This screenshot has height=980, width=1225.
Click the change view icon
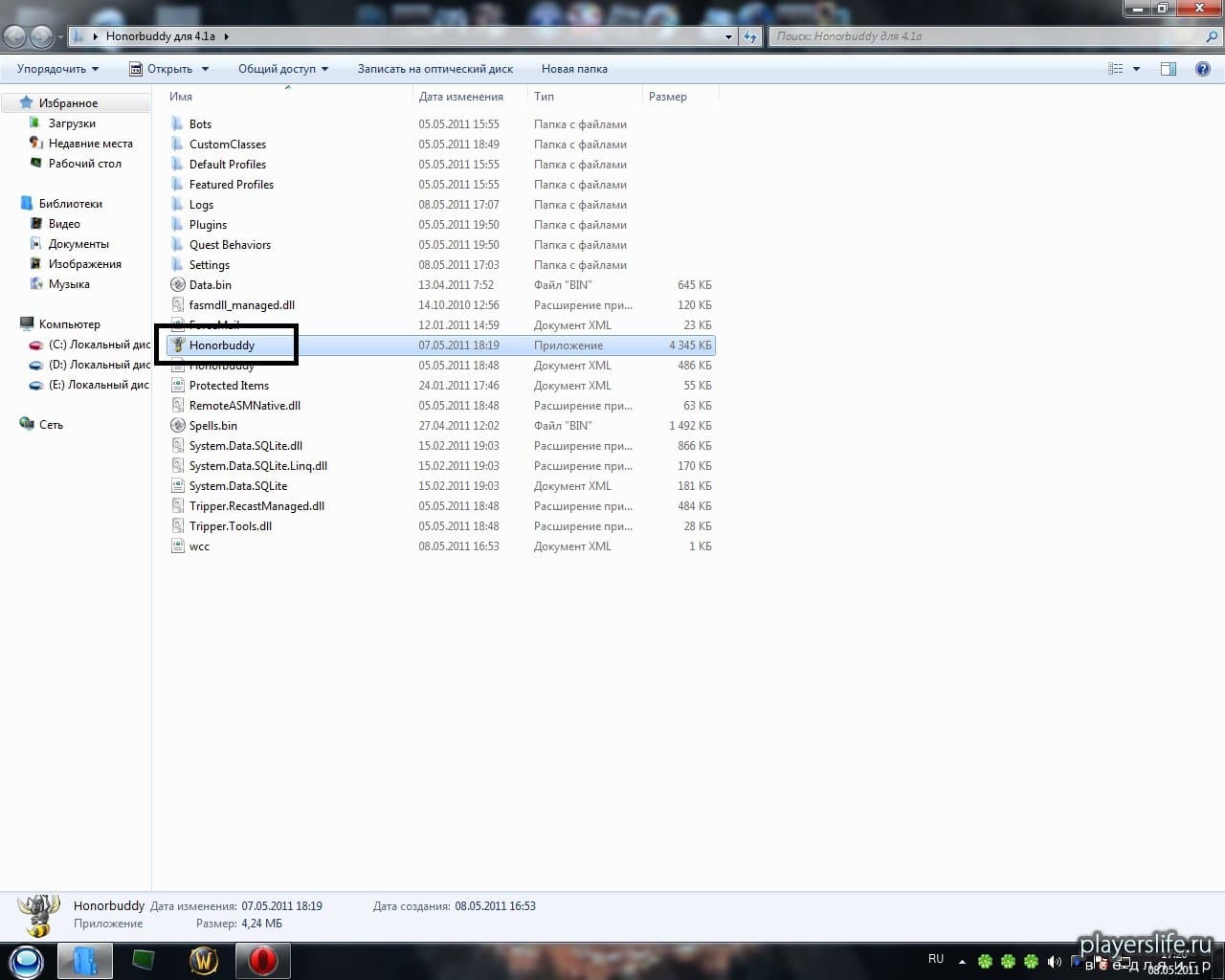tap(1115, 69)
